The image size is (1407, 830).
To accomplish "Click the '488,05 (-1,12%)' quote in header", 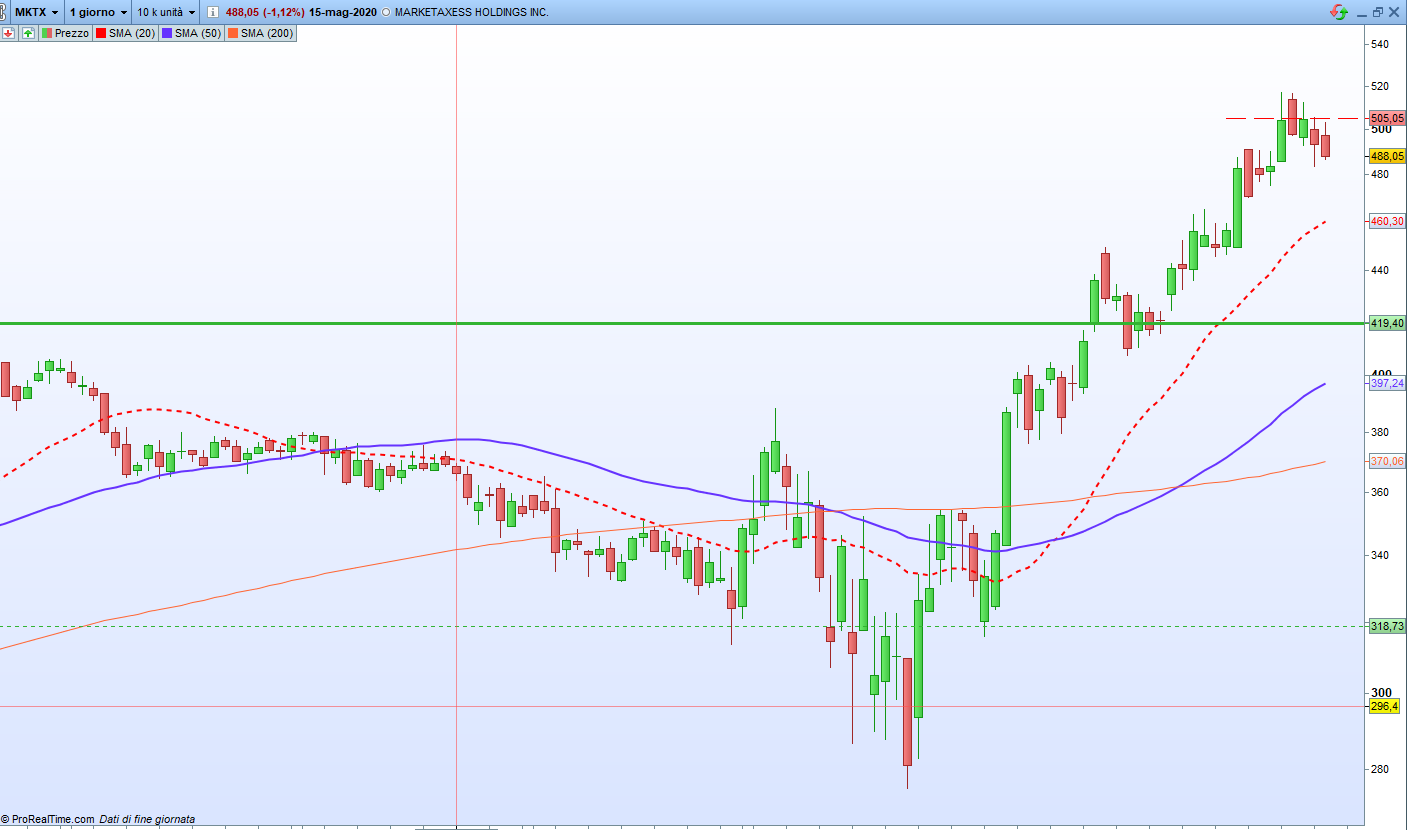I will point(265,13).
